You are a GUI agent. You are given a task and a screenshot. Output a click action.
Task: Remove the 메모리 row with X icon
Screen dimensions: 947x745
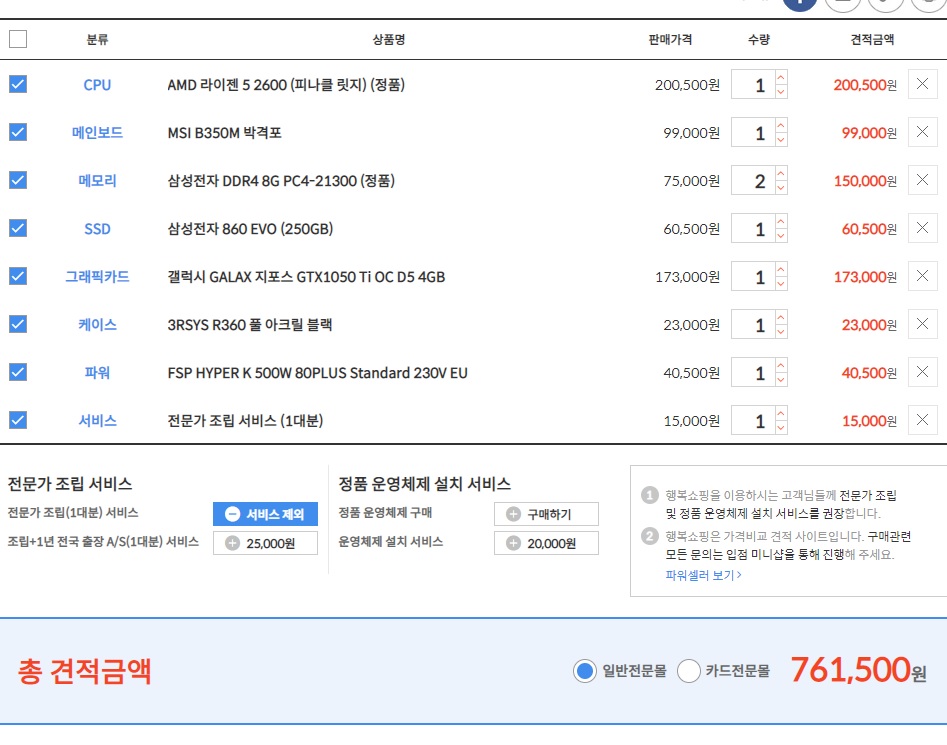click(922, 180)
